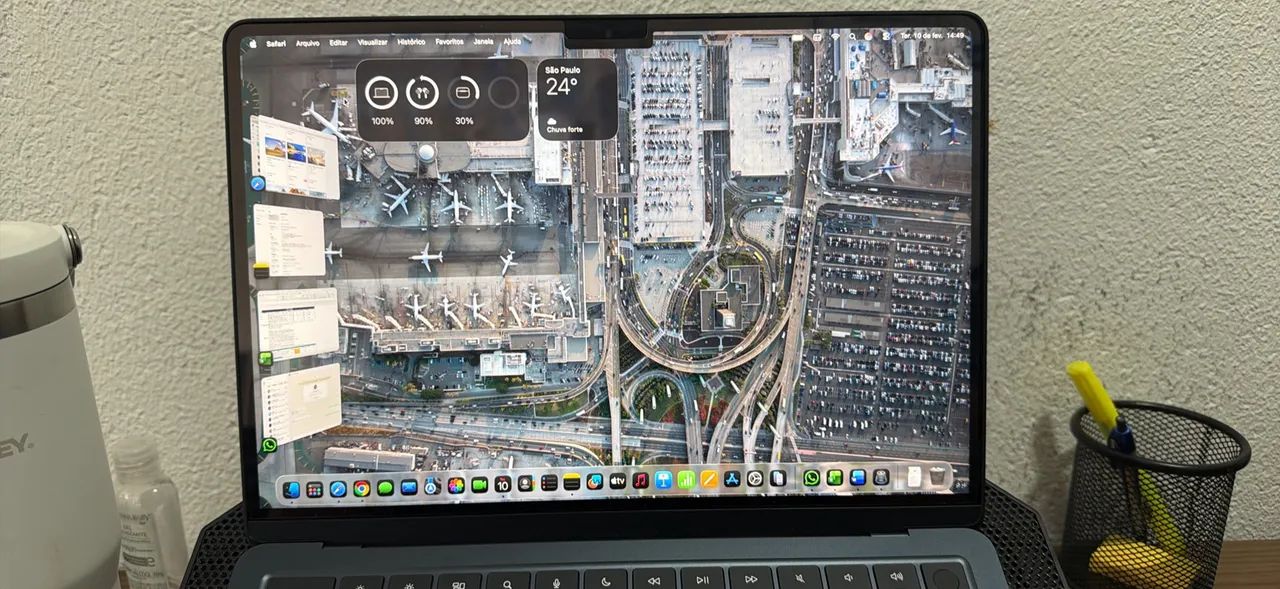This screenshot has height=589, width=1280.
Task: Launch Google Chrome from the Dock
Action: tap(360, 483)
